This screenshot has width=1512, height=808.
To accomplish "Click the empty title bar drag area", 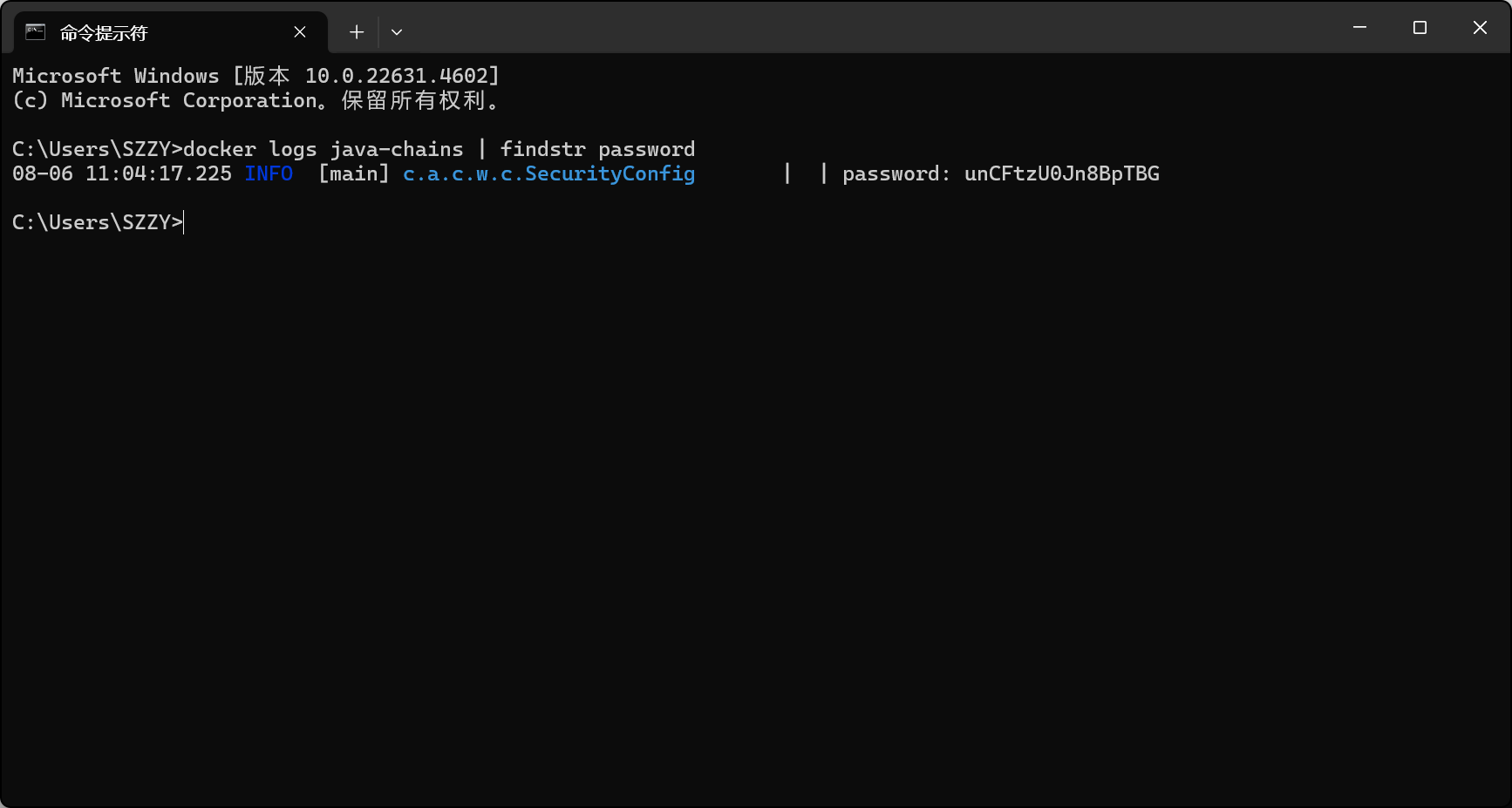I will click(872, 28).
